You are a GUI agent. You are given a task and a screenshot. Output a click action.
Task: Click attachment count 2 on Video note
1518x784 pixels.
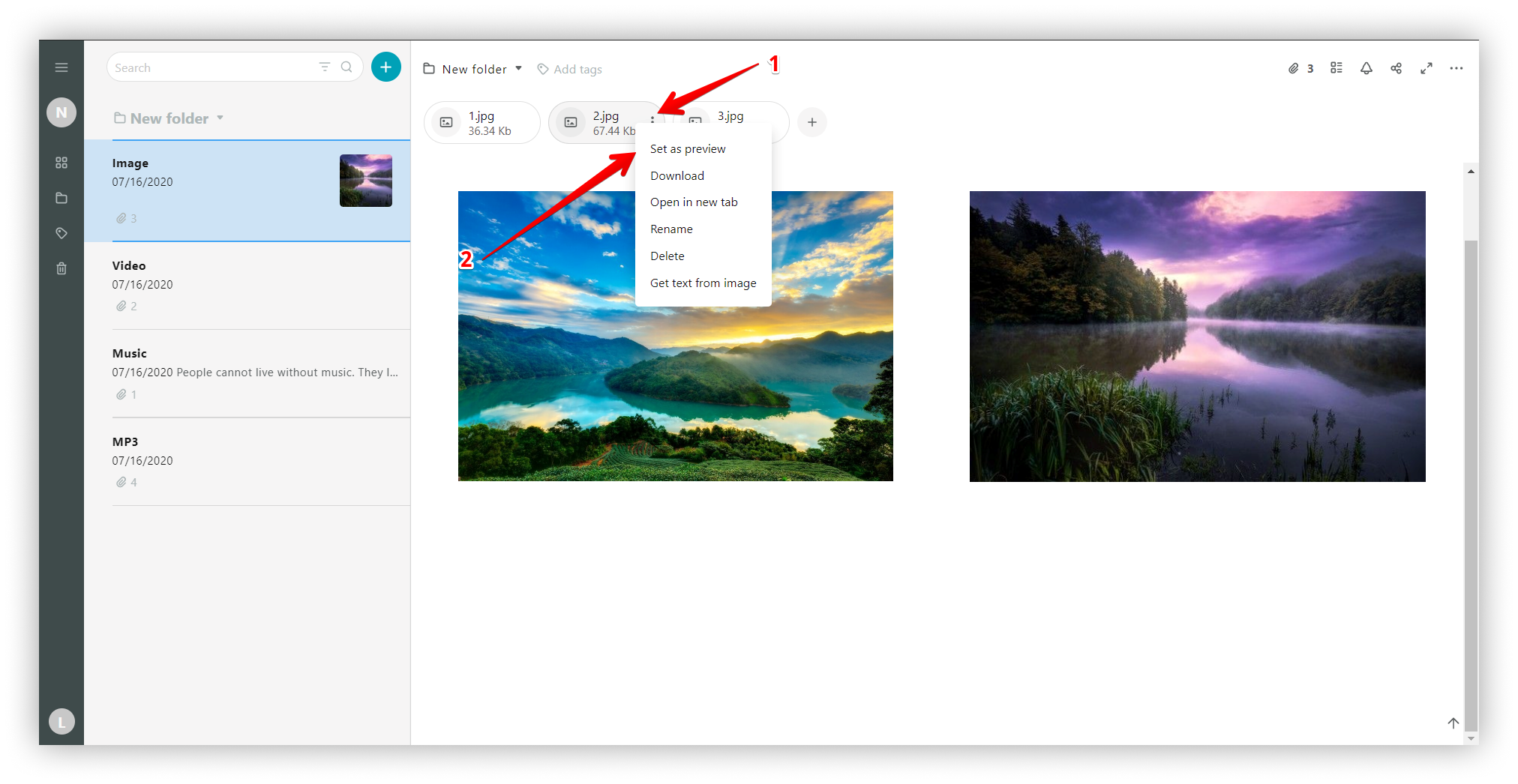[x=127, y=306]
